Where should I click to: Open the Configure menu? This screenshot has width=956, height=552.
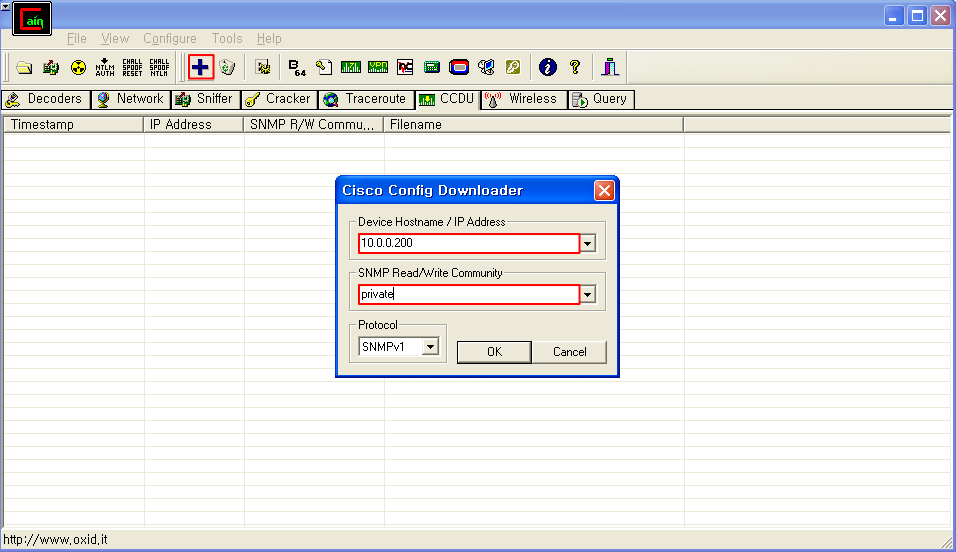170,38
